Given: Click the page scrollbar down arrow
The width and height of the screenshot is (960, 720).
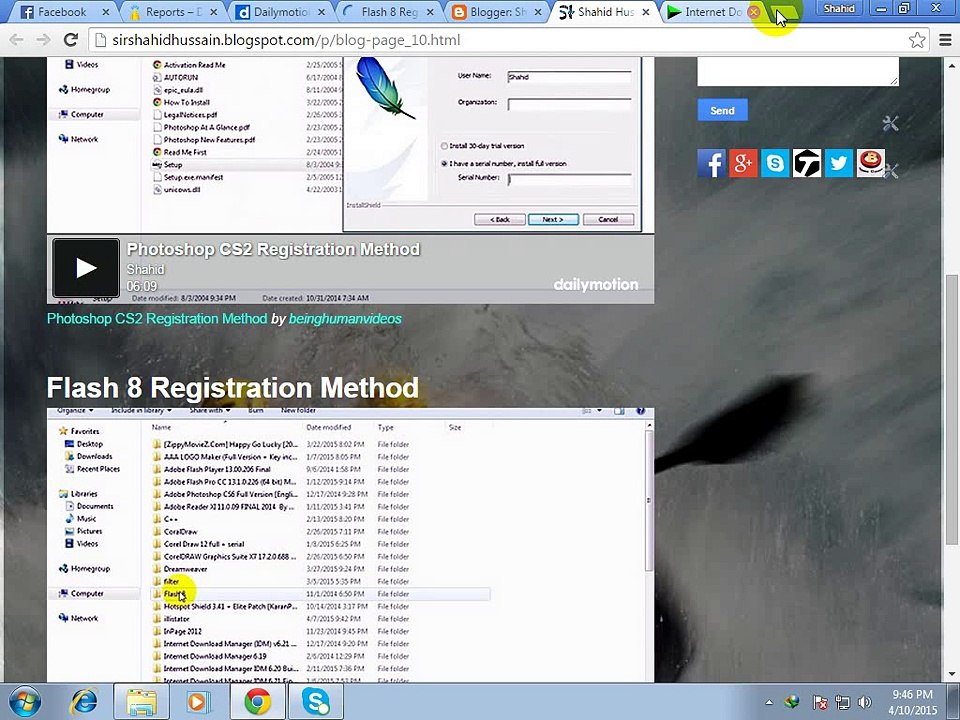Looking at the screenshot, I should pos(952,675).
